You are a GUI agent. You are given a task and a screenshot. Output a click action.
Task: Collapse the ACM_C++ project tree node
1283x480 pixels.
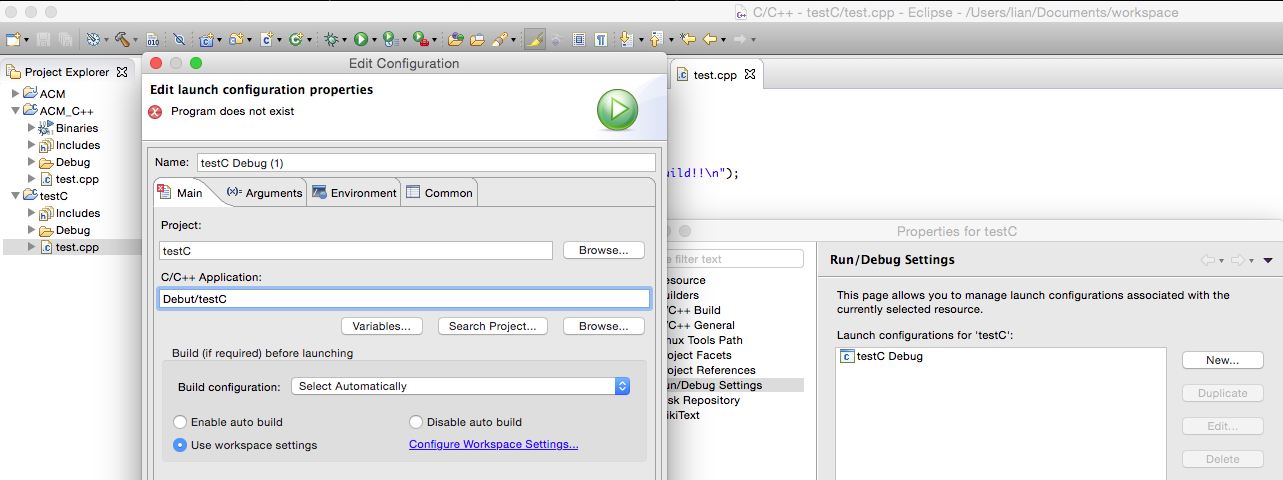[15, 111]
